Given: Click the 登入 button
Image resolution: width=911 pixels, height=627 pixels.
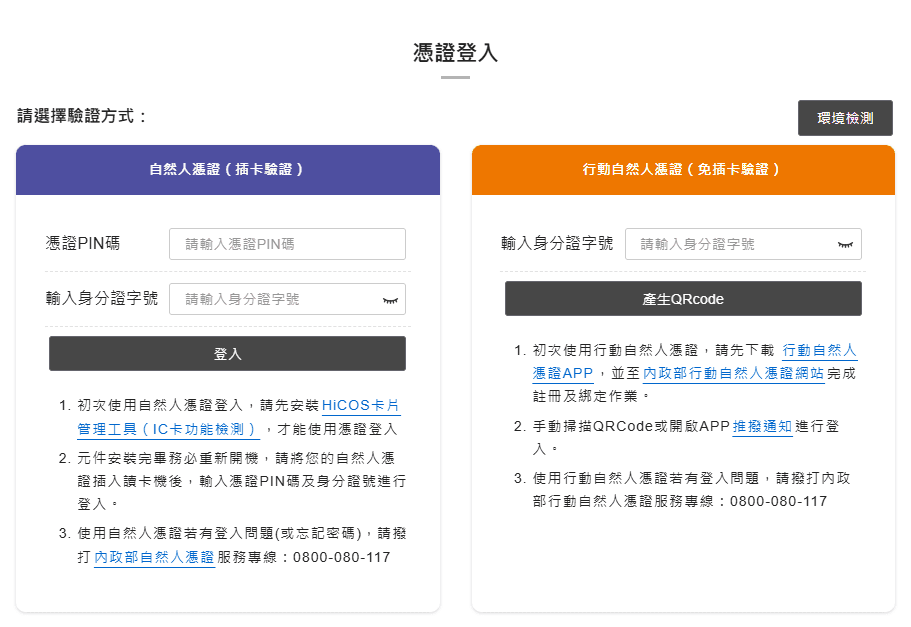Looking at the screenshot, I should (x=227, y=353).
